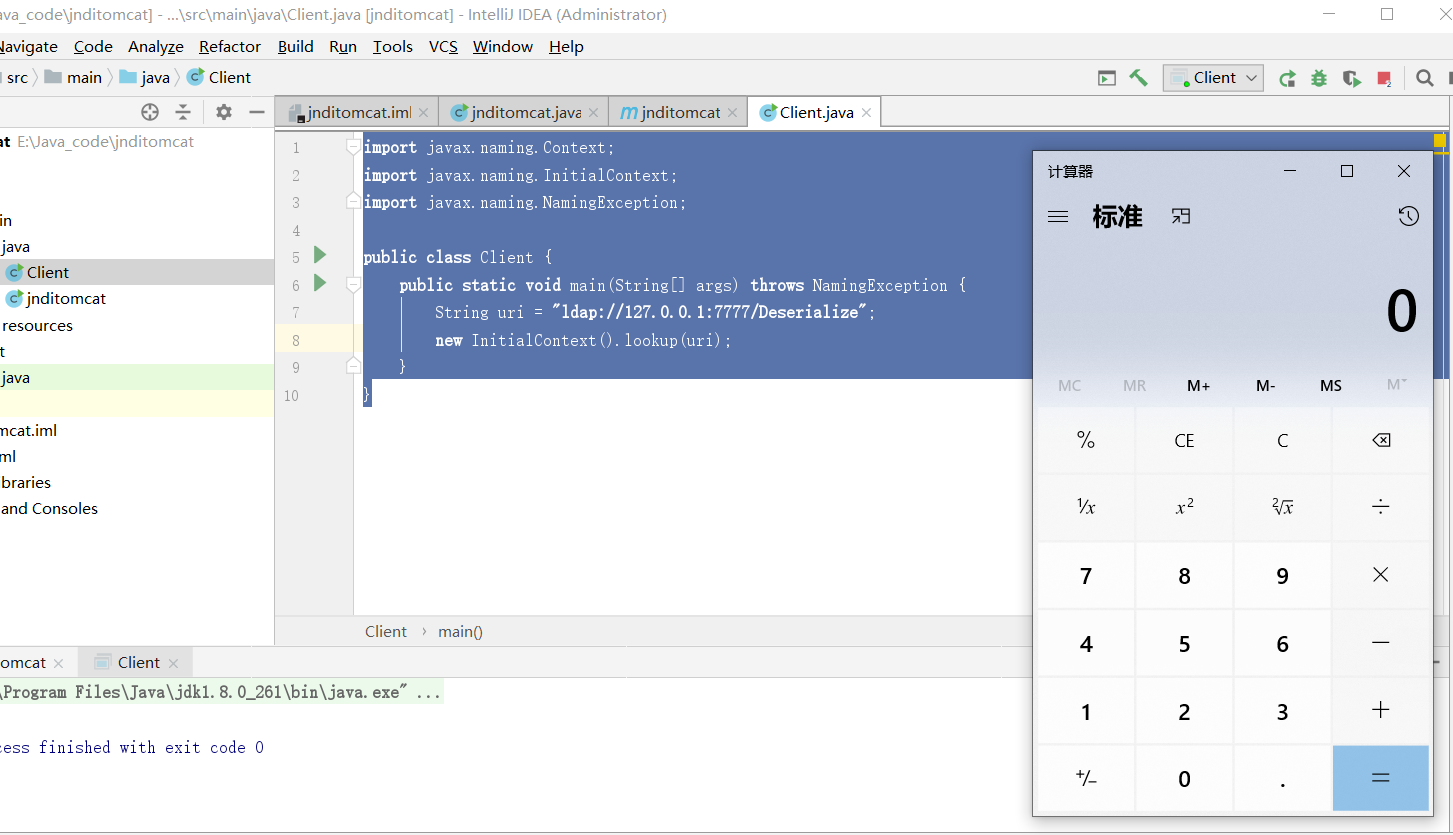This screenshot has width=1453, height=835.
Task: Open the Client run configuration dropdown
Action: pos(1213,78)
